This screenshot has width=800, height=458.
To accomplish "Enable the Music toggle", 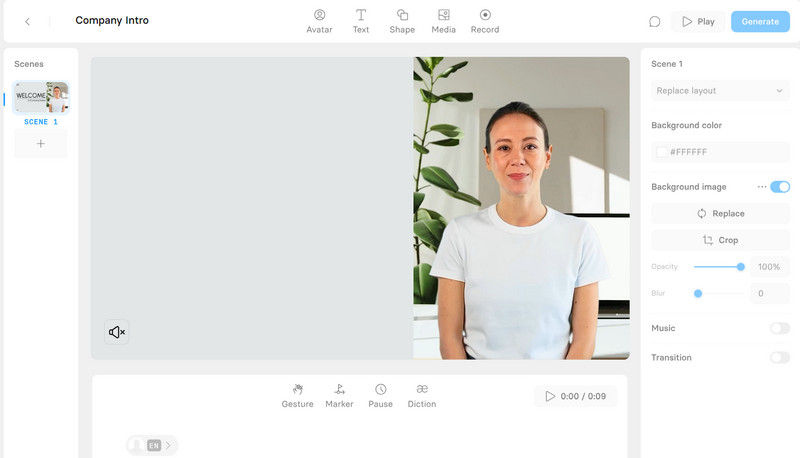I will (780, 328).
